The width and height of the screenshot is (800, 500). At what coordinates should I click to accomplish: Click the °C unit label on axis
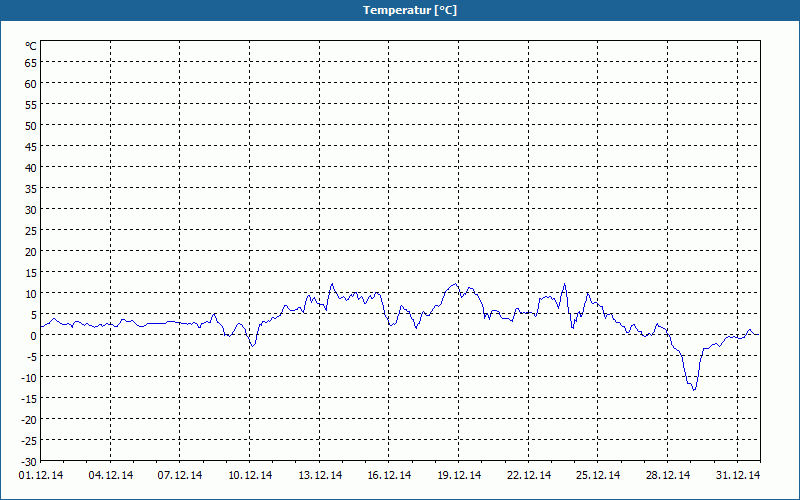coord(31,46)
